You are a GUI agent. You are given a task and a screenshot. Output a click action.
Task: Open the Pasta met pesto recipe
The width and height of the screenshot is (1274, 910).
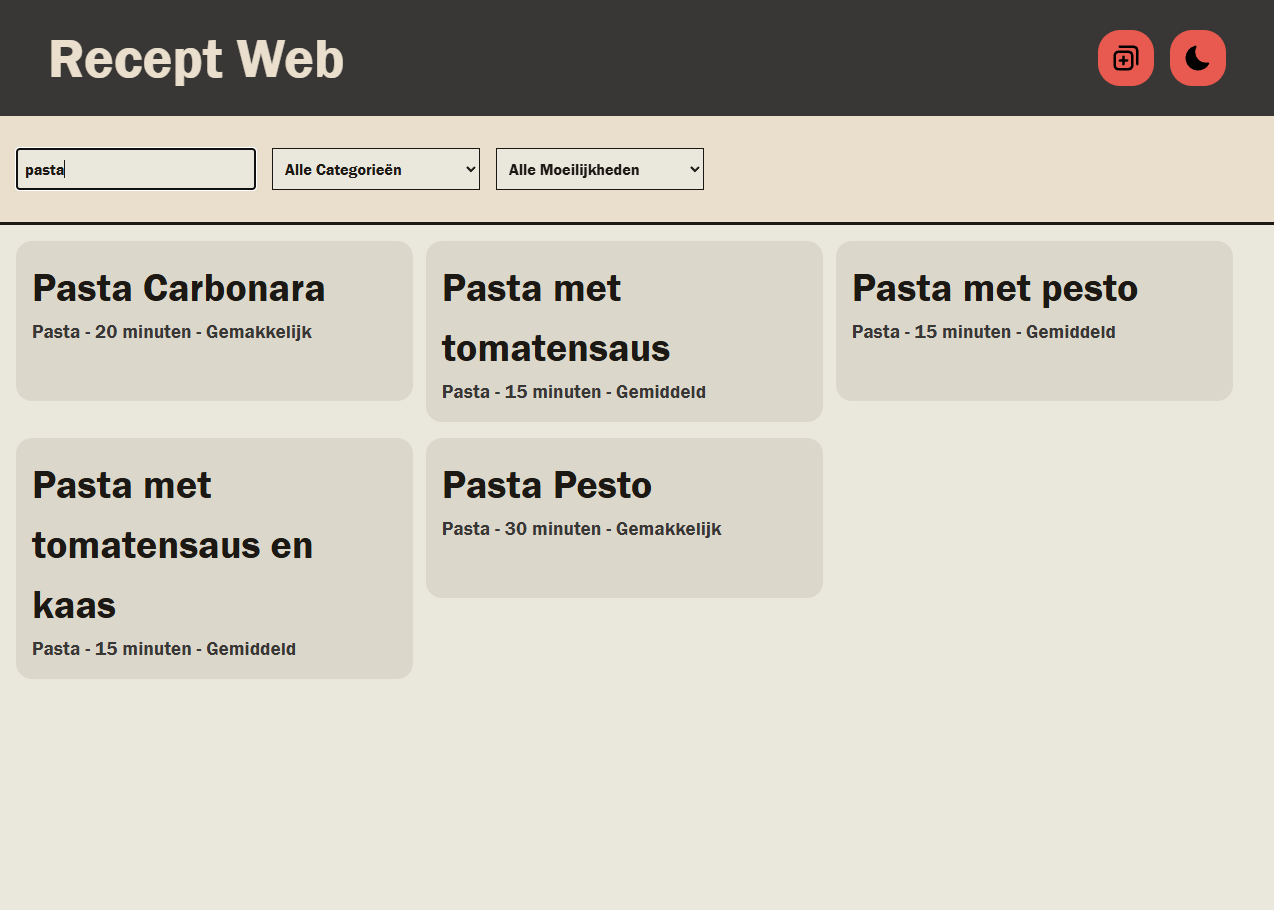(x=1034, y=320)
